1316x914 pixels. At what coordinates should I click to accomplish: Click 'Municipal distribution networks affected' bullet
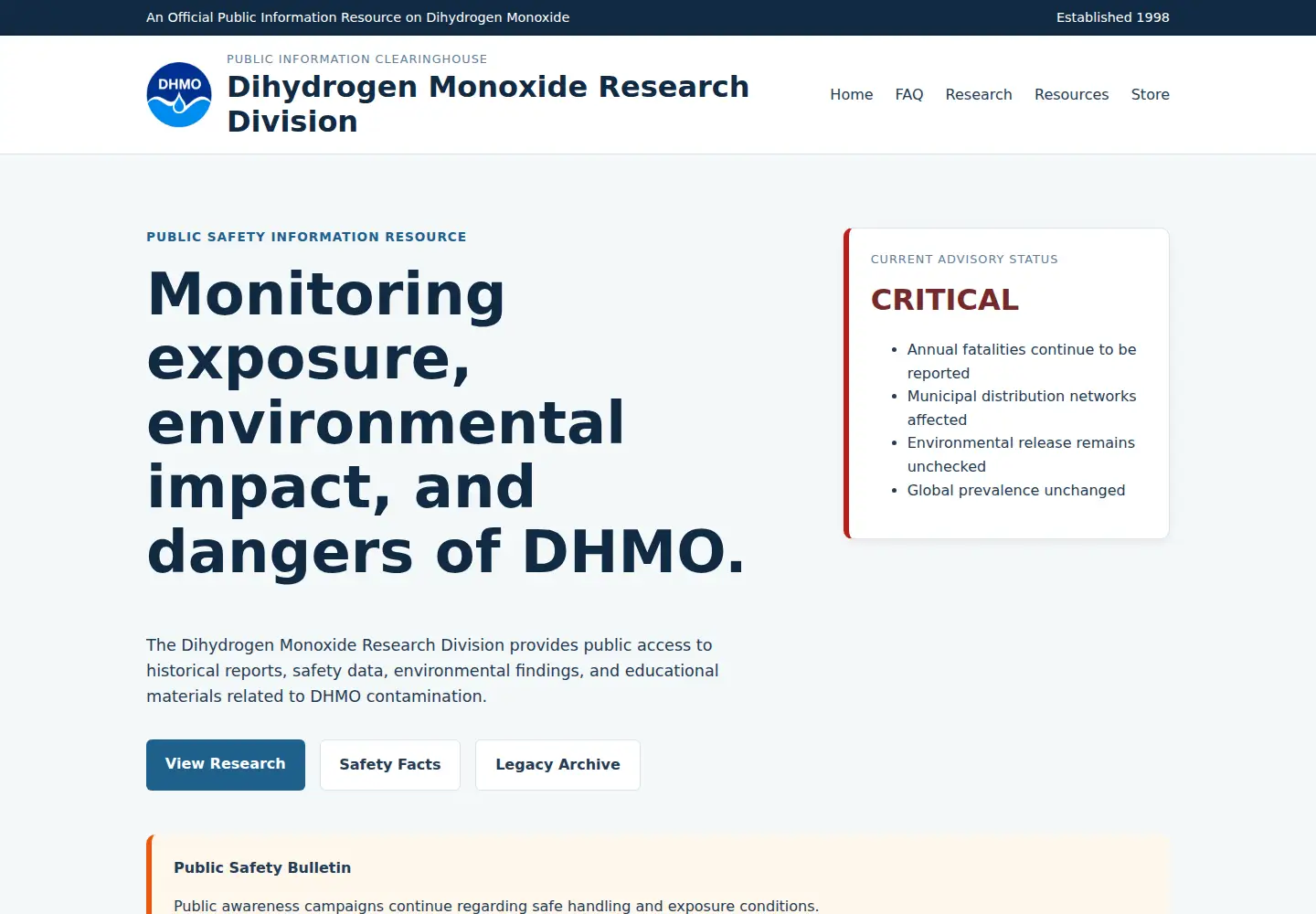(1022, 408)
